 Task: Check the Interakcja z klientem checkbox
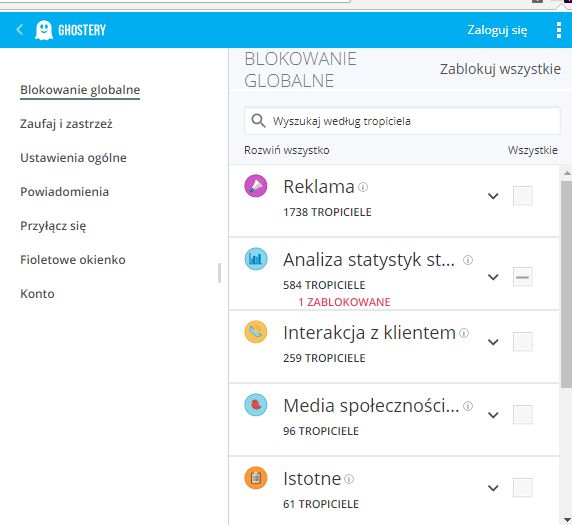(x=522, y=342)
